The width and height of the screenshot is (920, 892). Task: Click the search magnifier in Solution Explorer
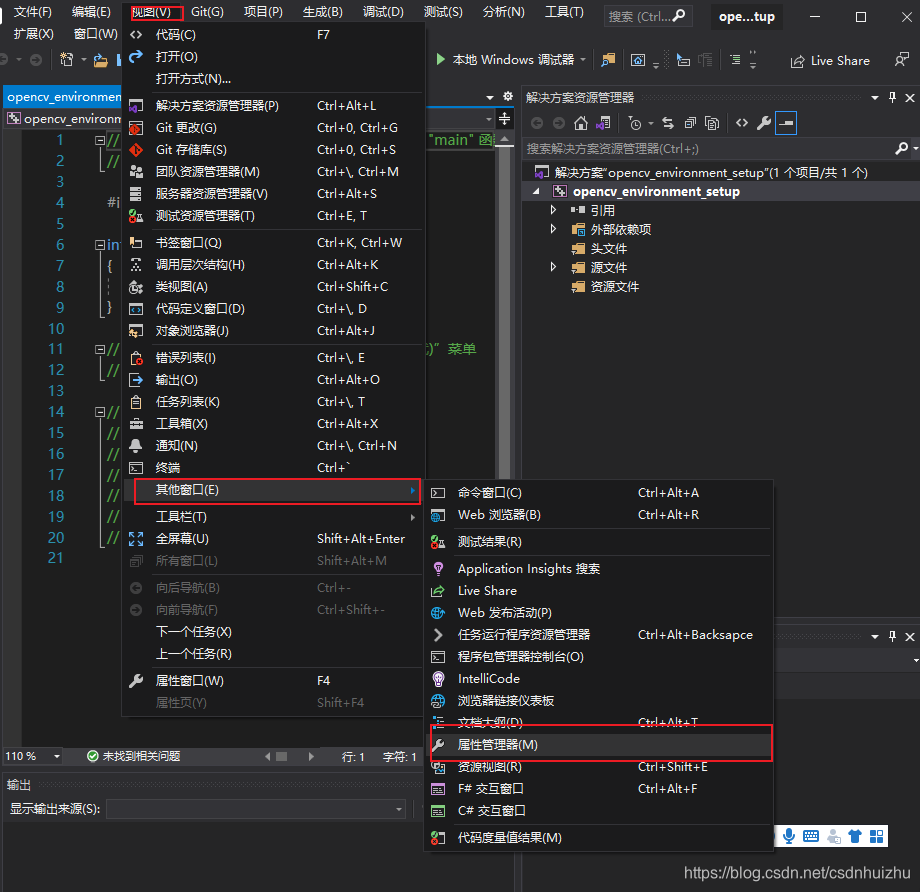(x=902, y=148)
